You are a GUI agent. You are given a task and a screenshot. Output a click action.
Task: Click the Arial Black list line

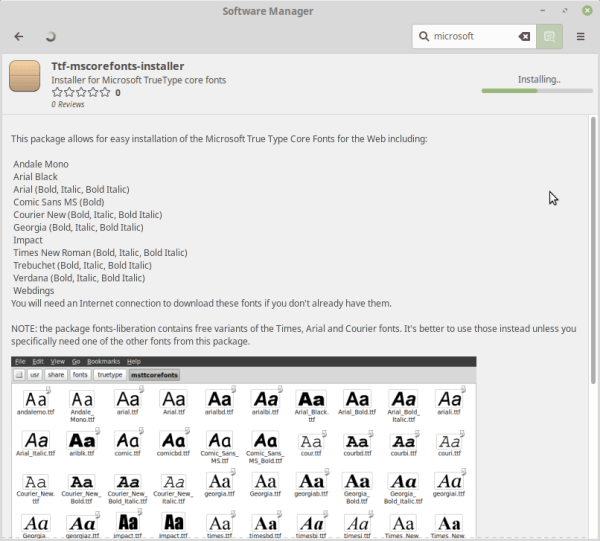click(x=35, y=177)
